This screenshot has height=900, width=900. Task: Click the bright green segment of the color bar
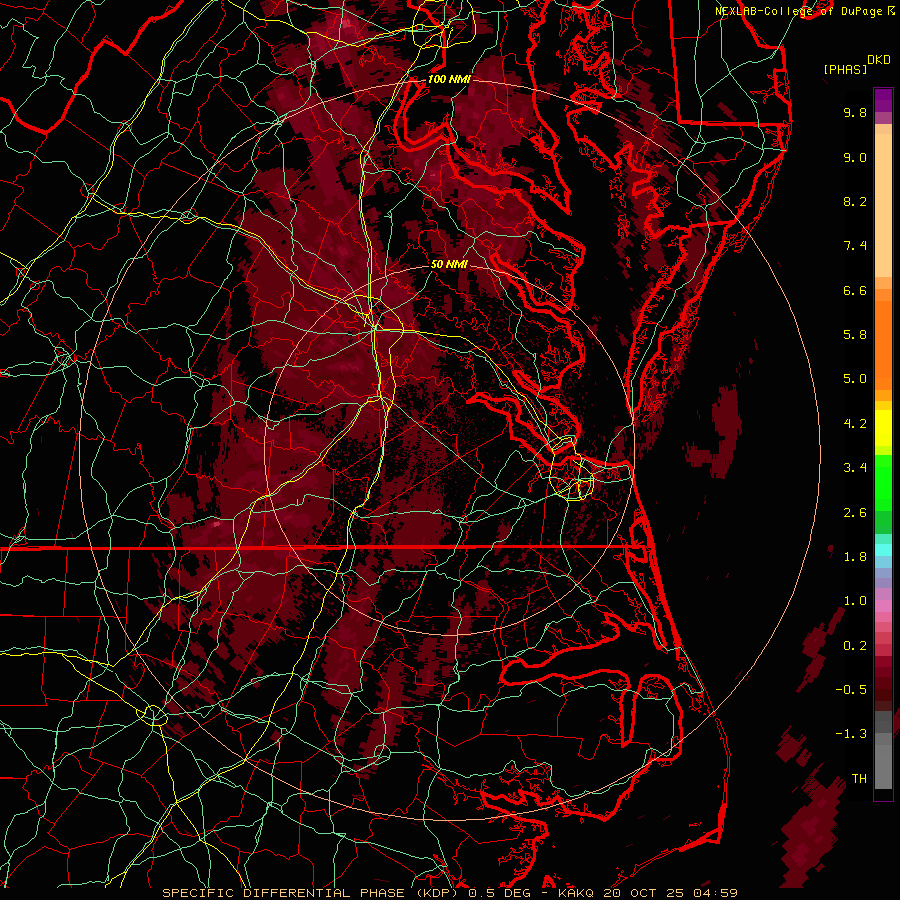click(883, 483)
